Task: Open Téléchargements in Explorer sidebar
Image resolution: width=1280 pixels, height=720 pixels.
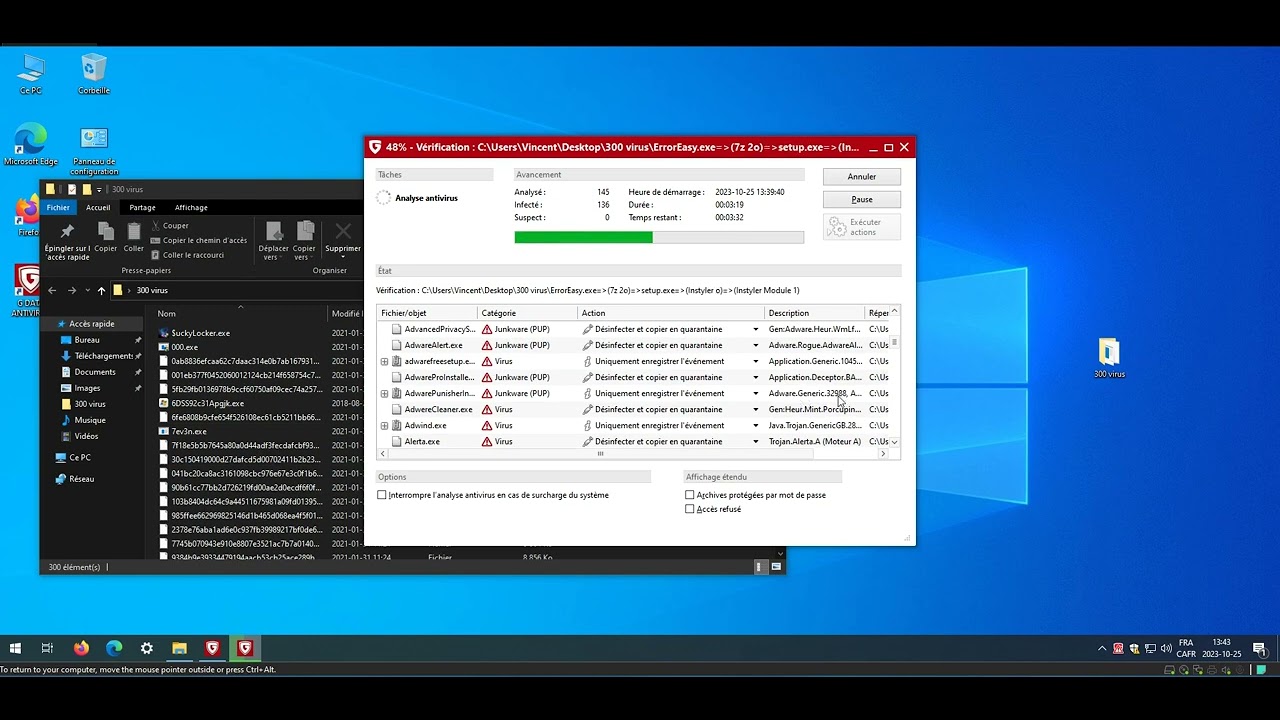Action: 103,356
